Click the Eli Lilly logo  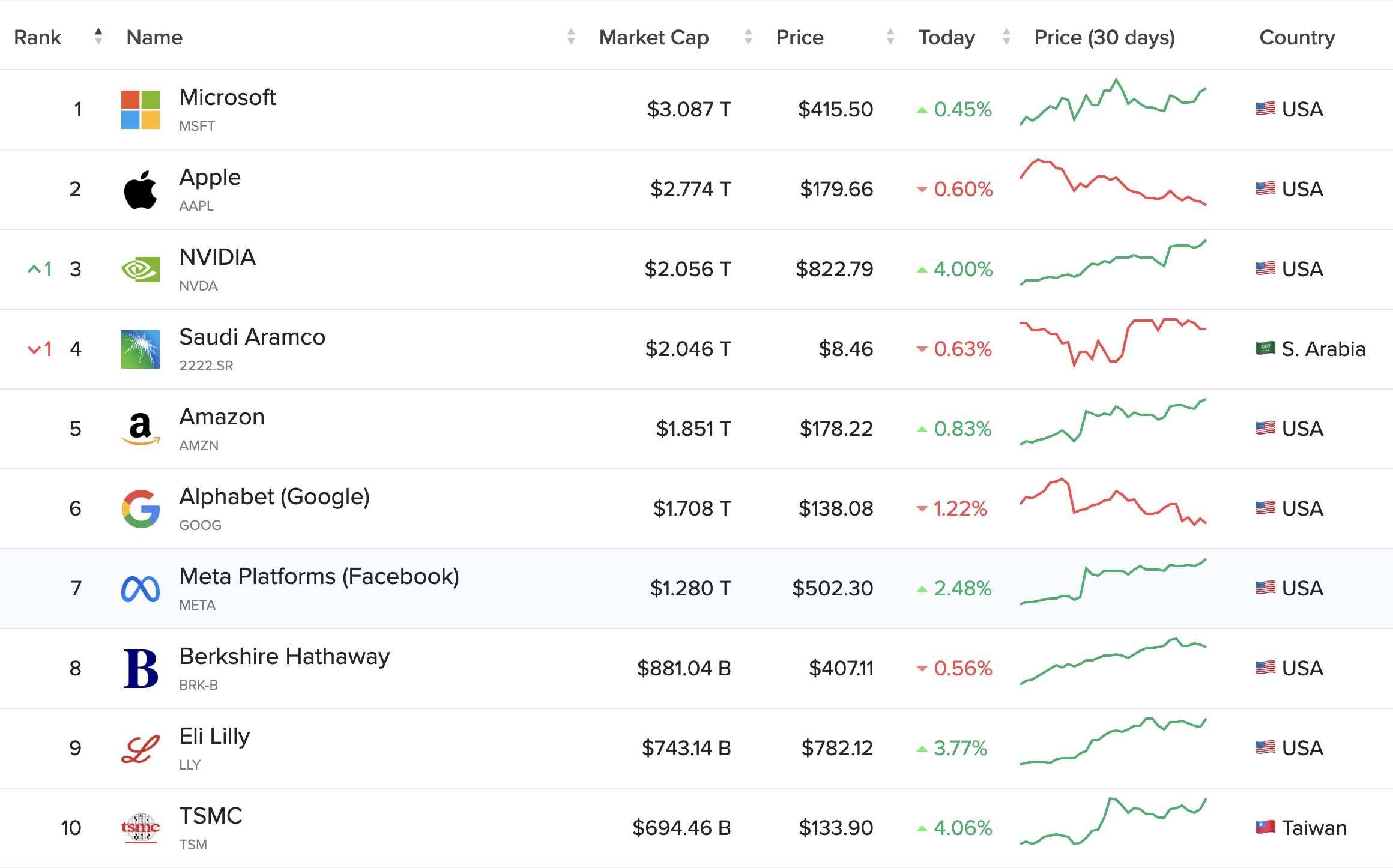pos(139,748)
